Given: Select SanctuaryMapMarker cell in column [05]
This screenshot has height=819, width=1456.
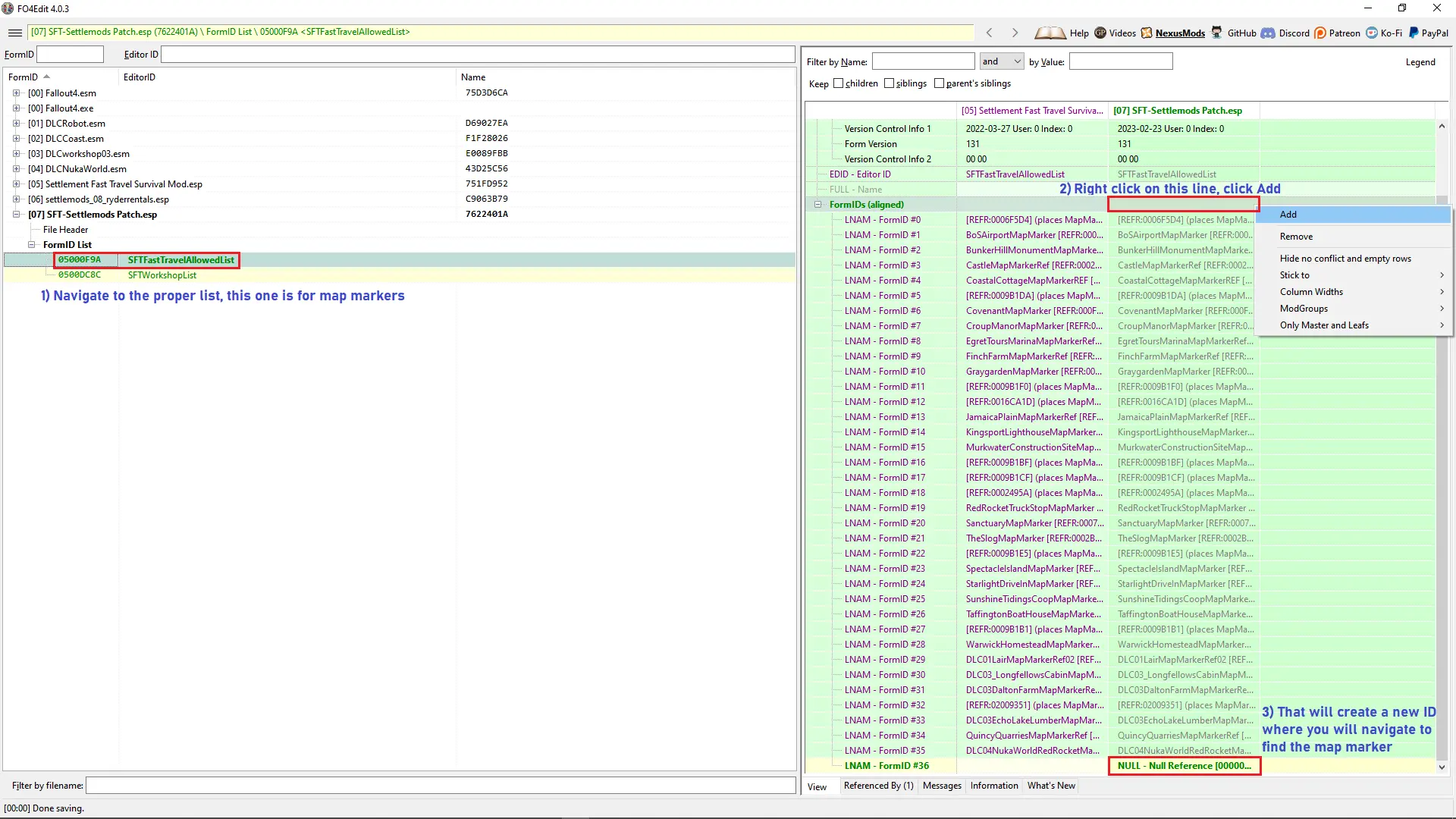Looking at the screenshot, I should click(x=1032, y=523).
